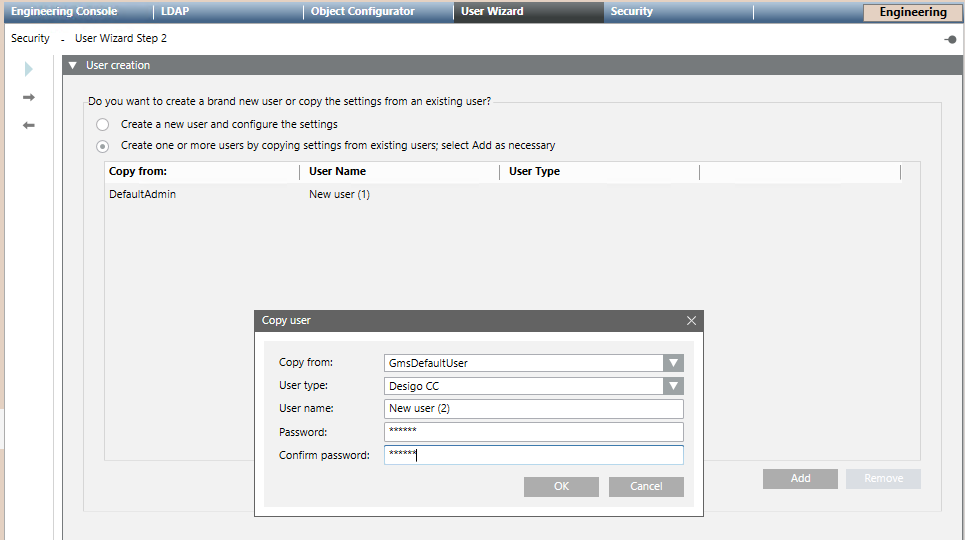The image size is (965, 540).
Task: Click the Password field
Action: 533,432
